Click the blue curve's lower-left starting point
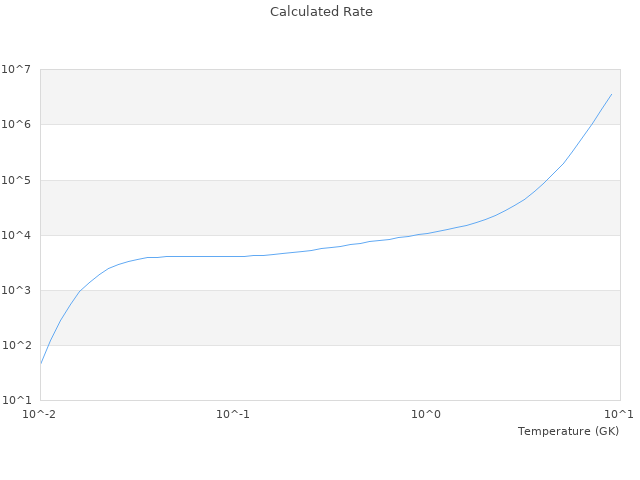 point(41,363)
